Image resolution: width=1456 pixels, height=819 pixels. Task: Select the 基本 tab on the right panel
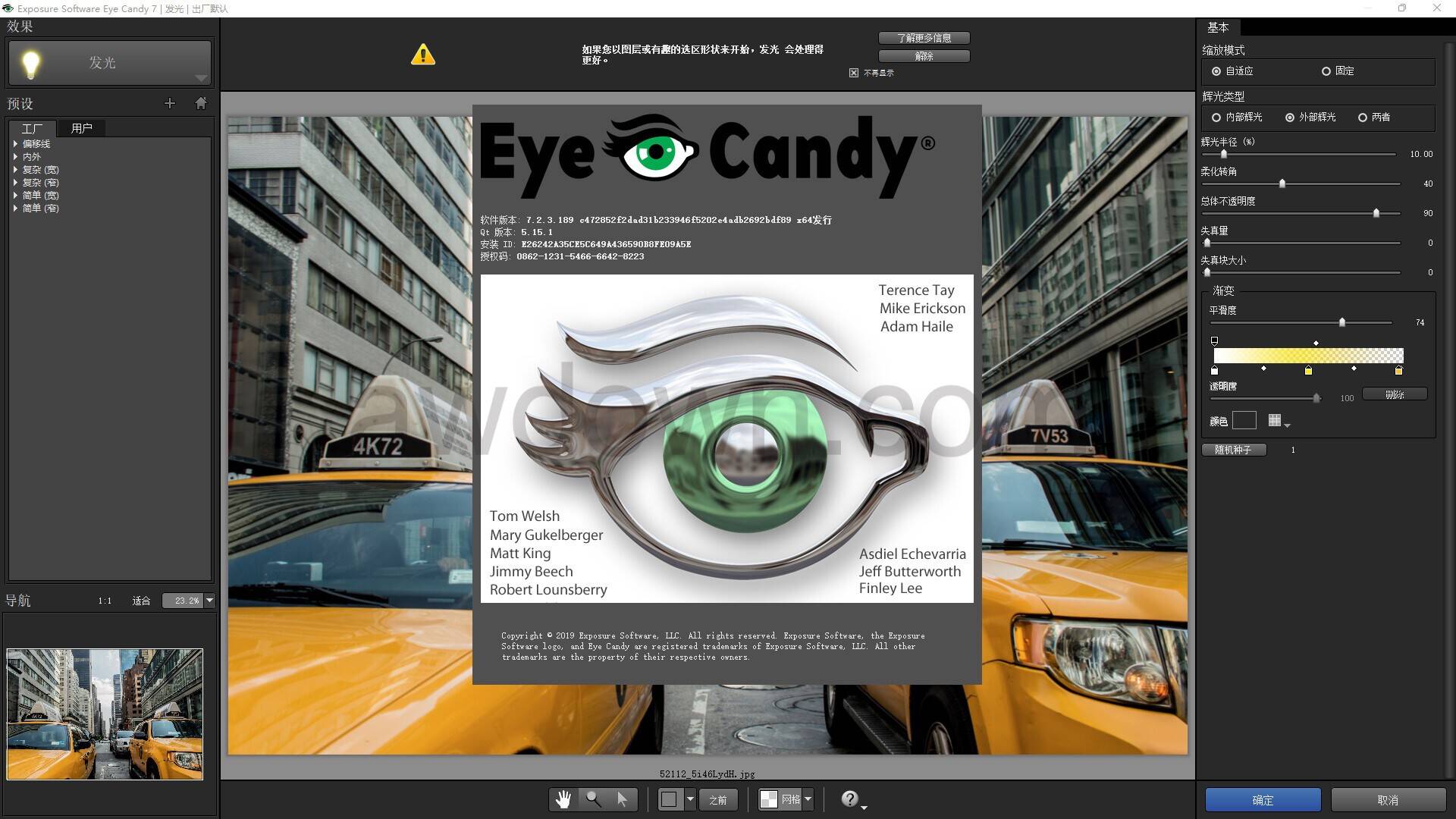point(1219,27)
